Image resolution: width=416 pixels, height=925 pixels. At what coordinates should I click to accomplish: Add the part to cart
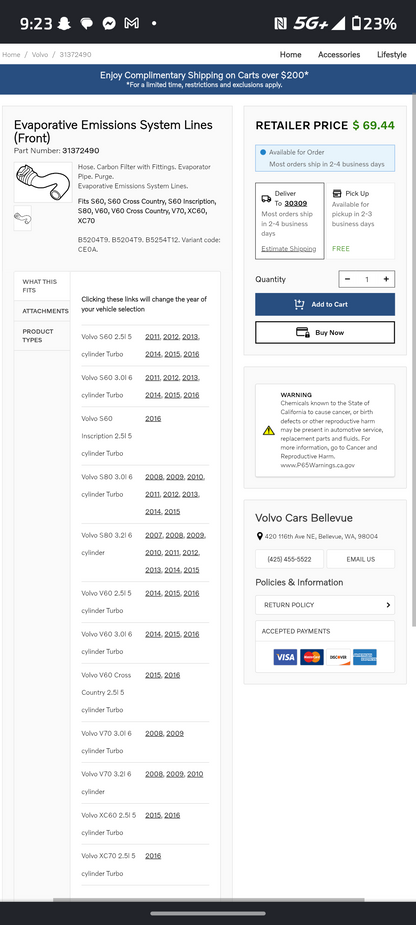(325, 304)
